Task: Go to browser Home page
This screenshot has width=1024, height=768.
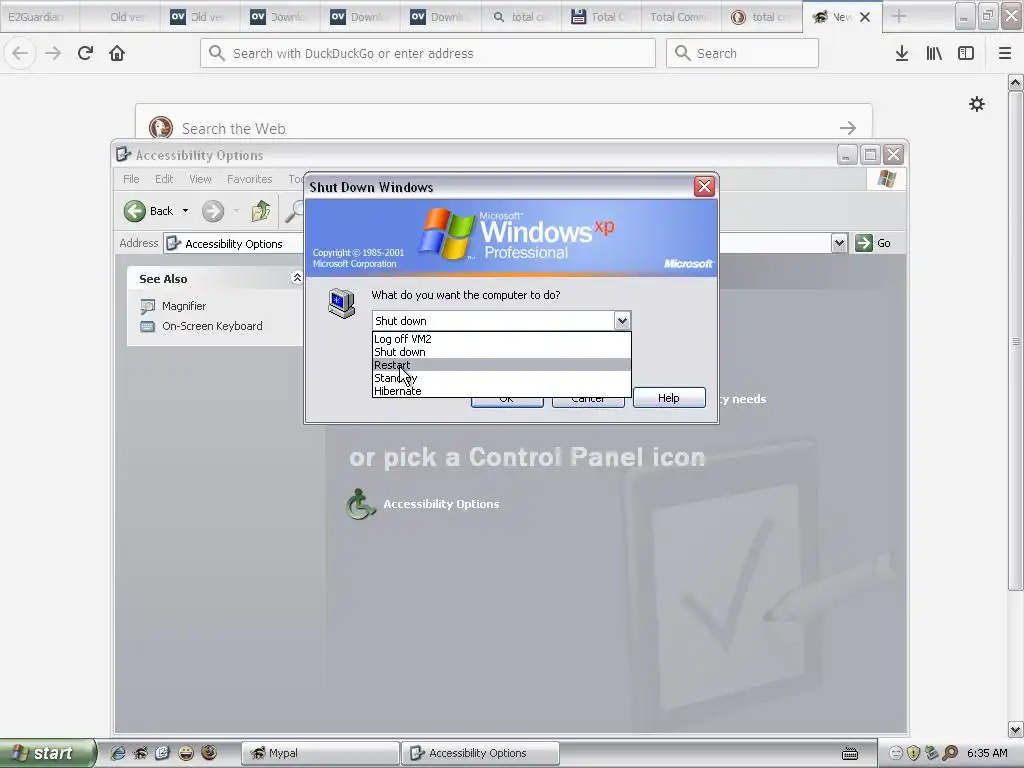Action: pos(117,53)
